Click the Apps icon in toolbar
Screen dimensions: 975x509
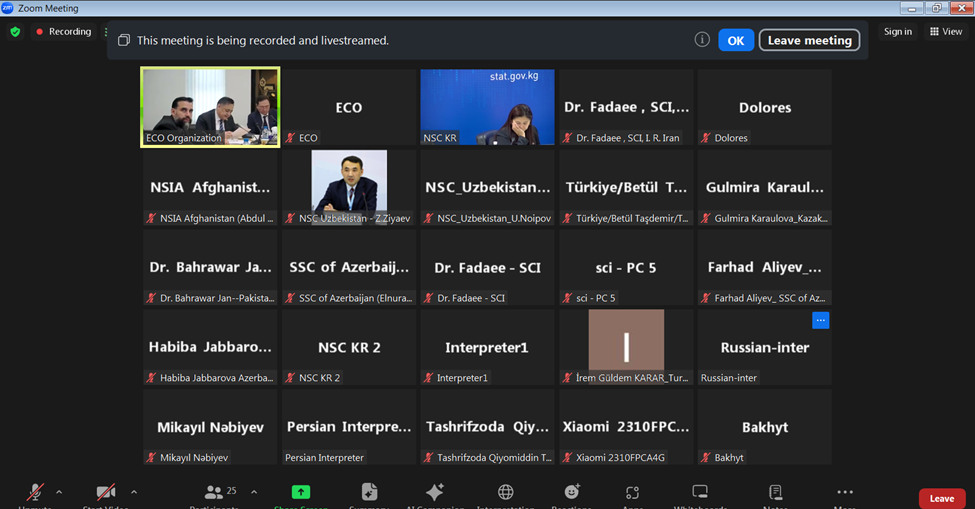point(632,492)
